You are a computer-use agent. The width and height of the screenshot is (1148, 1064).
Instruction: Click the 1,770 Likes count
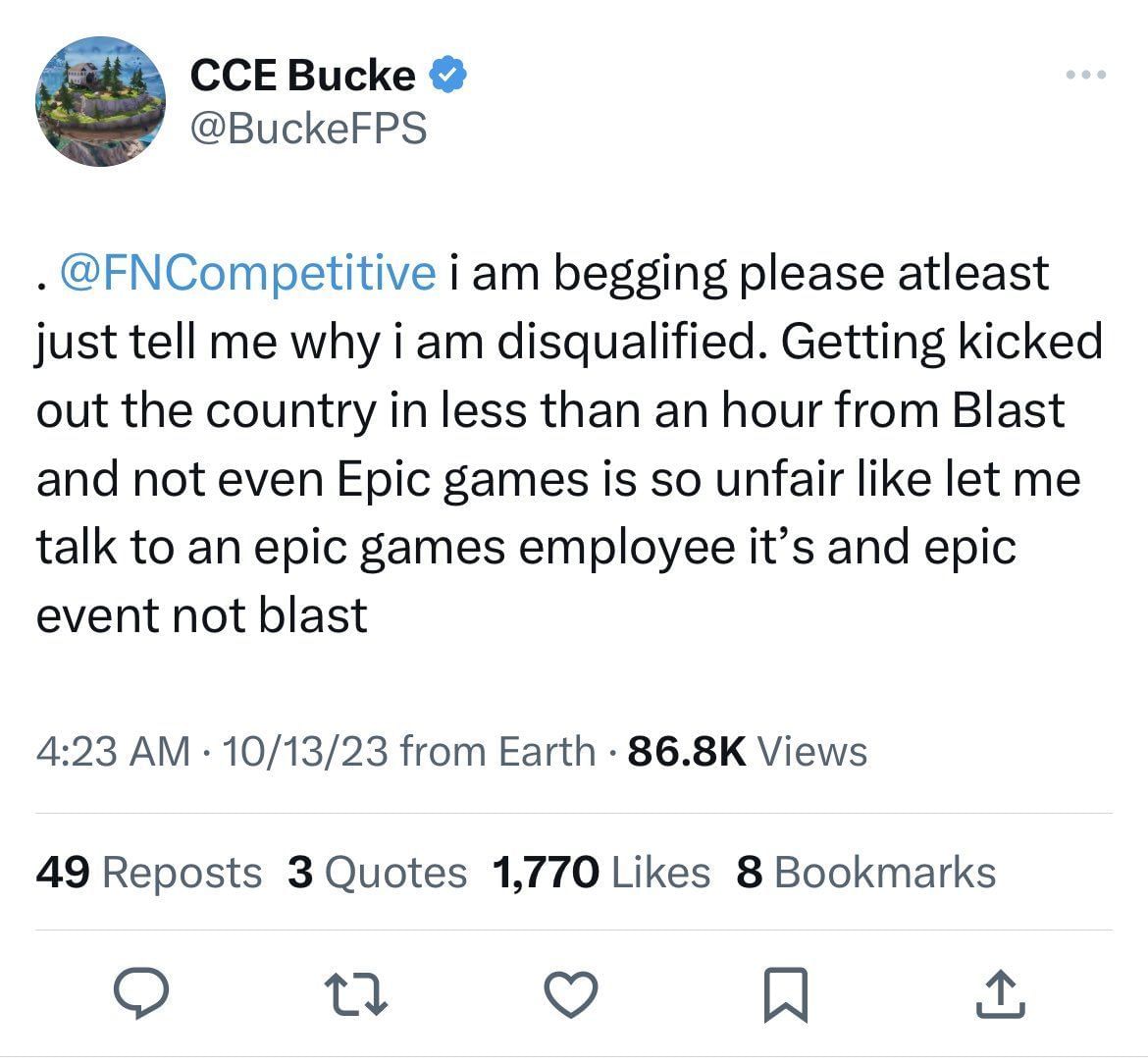point(599,872)
